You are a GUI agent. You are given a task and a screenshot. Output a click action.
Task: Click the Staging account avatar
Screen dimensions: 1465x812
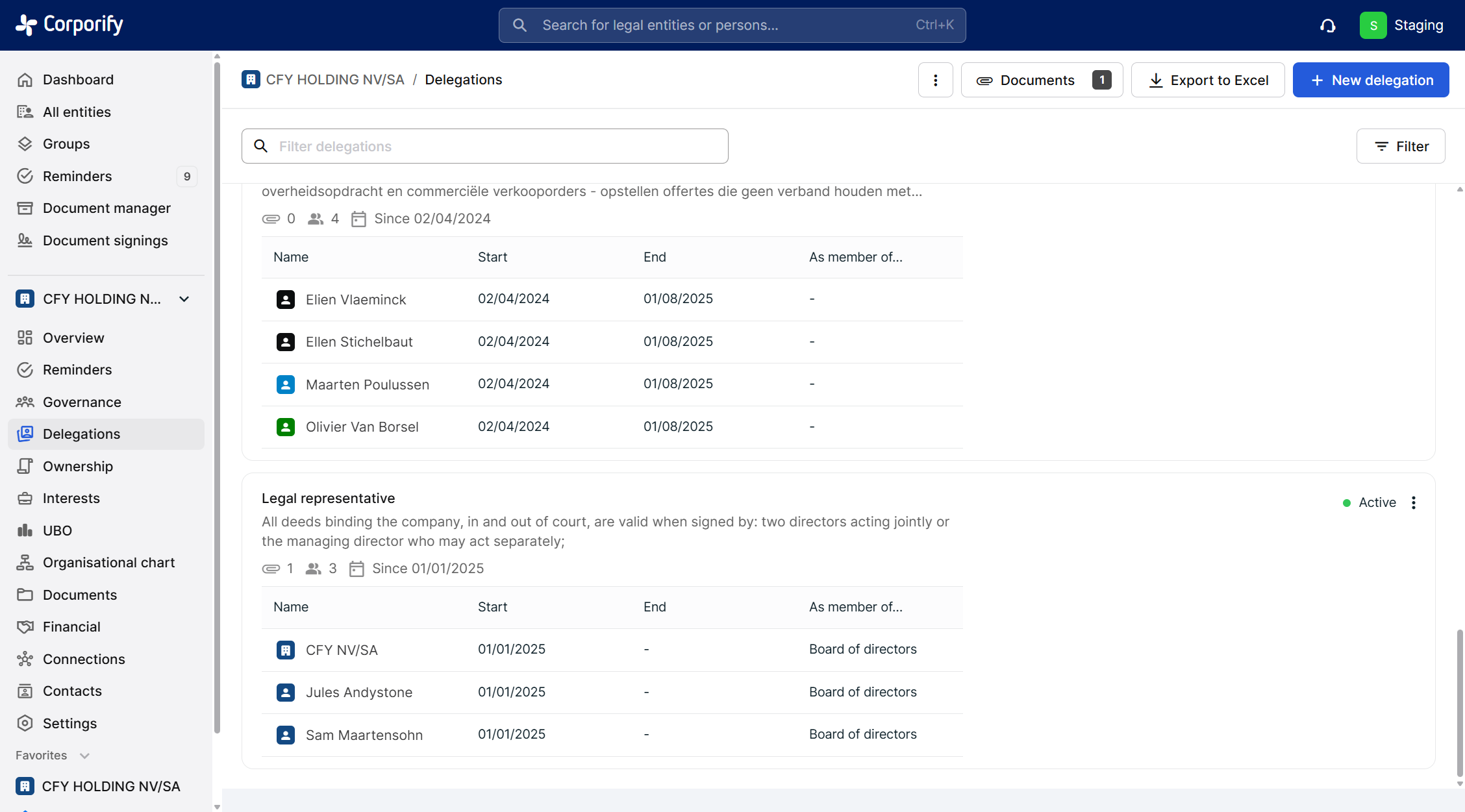coord(1373,25)
